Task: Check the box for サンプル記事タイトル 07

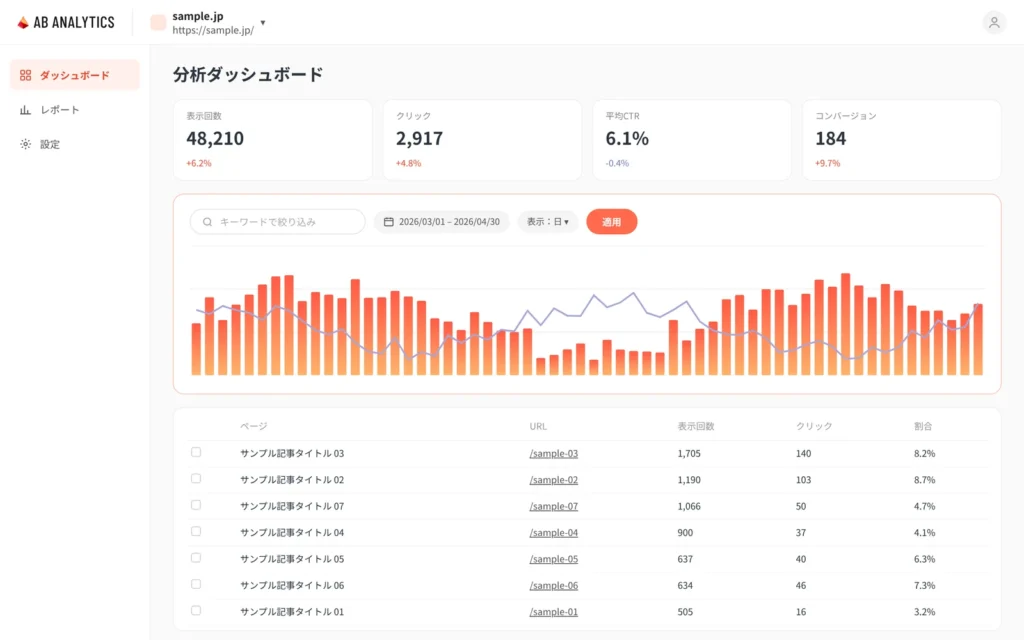Action: coord(196,505)
